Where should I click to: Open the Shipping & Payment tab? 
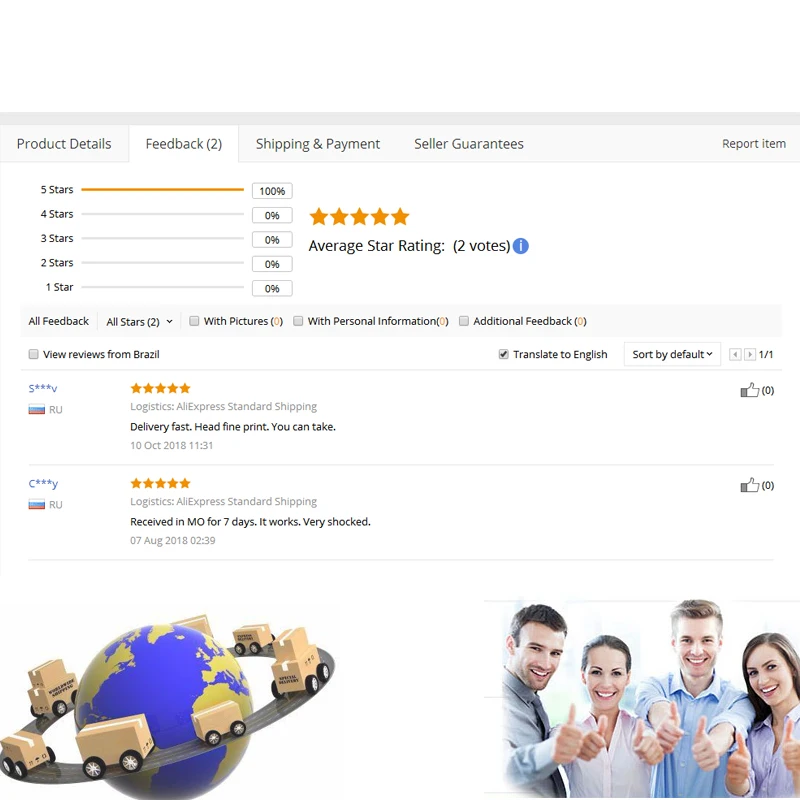click(317, 144)
